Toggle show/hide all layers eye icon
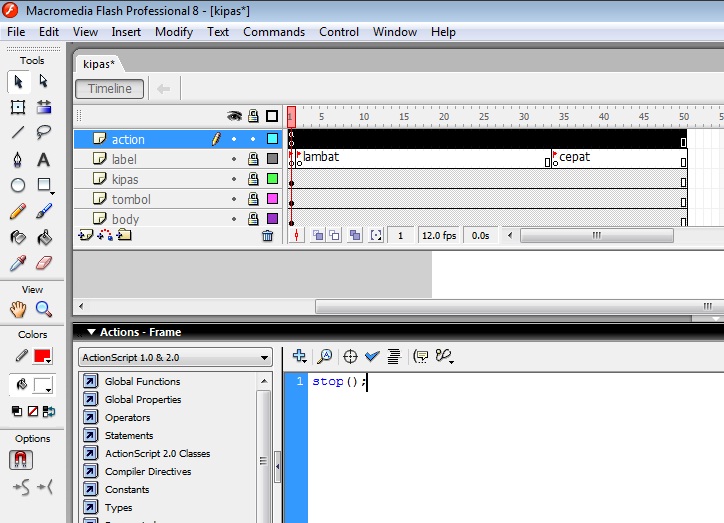 point(234,116)
